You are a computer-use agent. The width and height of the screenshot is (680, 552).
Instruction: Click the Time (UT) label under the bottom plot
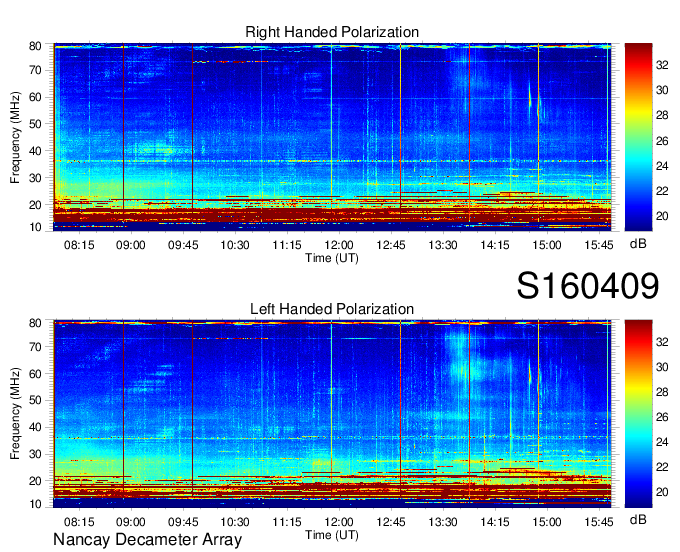click(x=332, y=536)
